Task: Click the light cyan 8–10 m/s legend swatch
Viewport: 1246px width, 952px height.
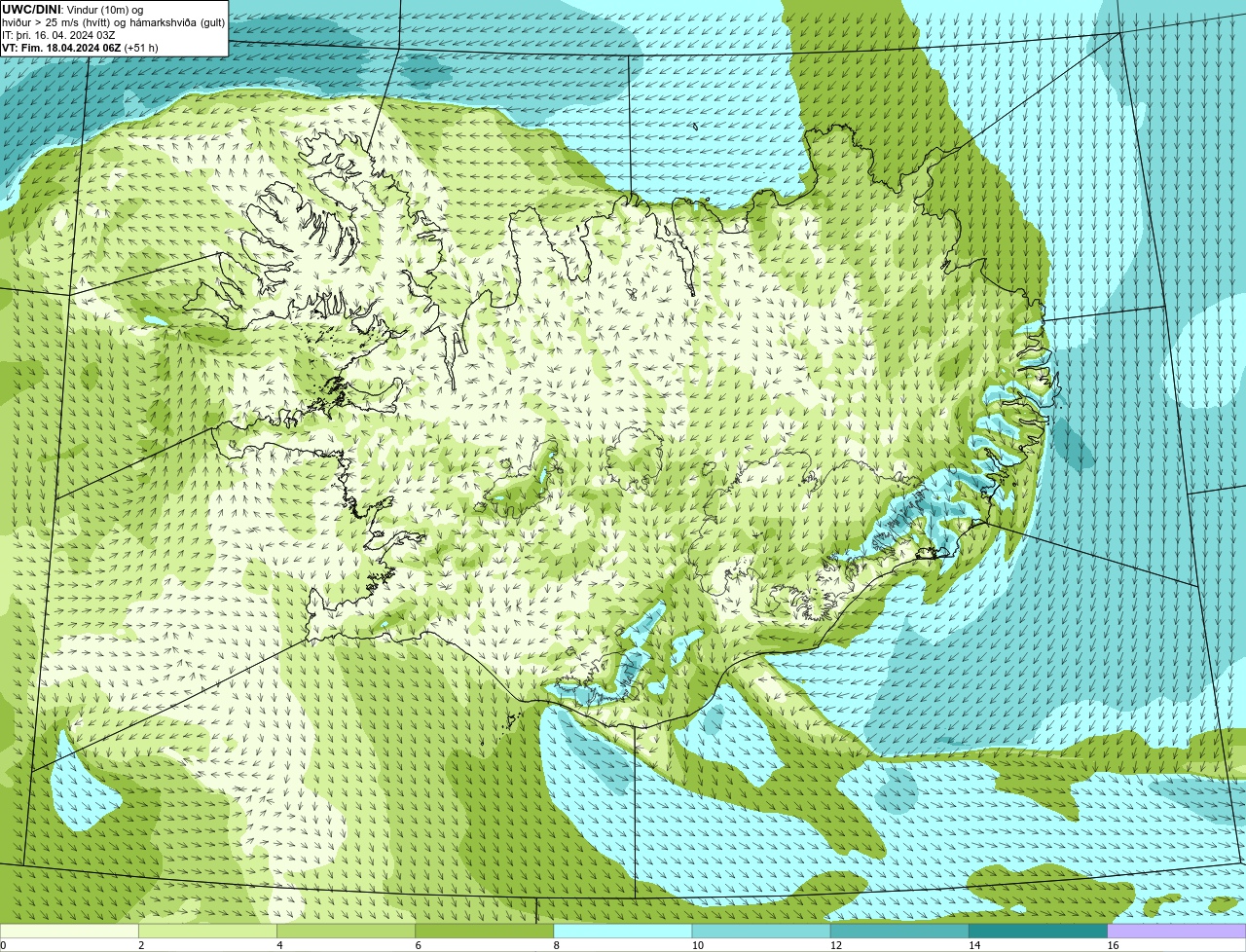Action: coord(623,932)
